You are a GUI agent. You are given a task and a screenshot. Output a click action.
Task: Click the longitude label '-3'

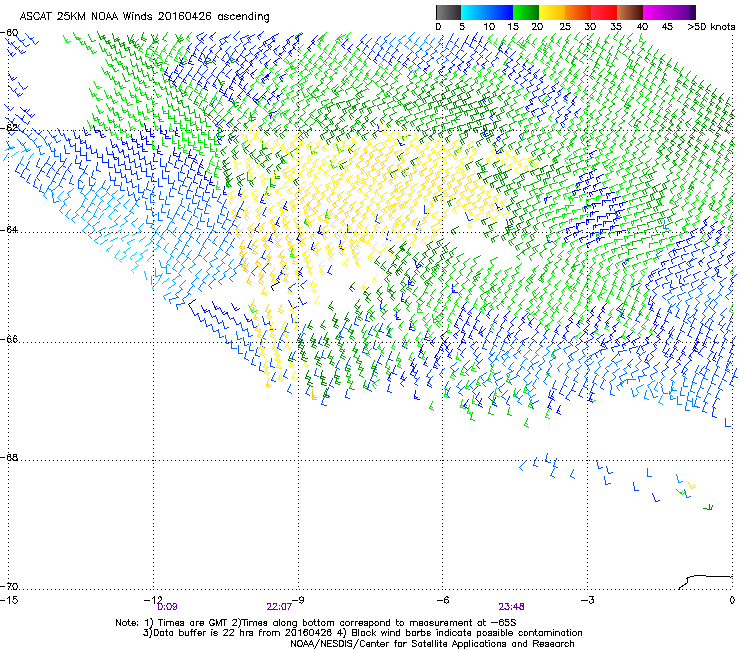click(587, 600)
